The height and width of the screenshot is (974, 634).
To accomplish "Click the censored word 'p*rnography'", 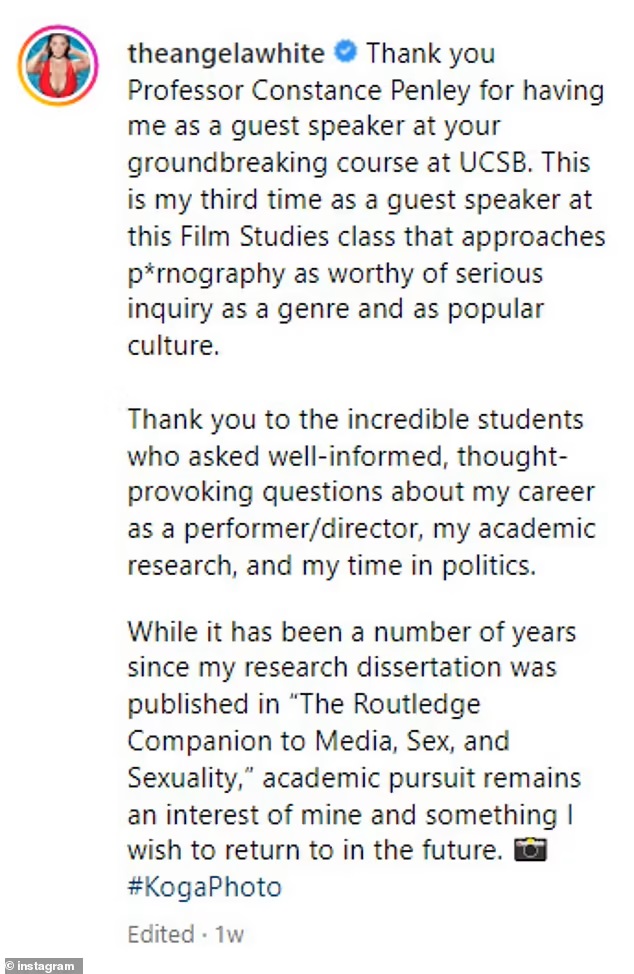I will point(206,274).
